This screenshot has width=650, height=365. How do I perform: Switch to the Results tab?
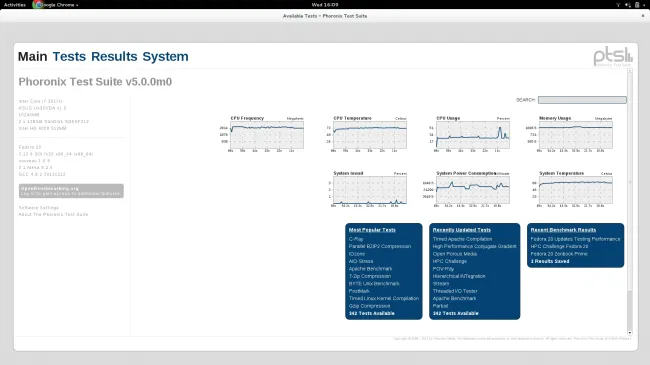114,56
